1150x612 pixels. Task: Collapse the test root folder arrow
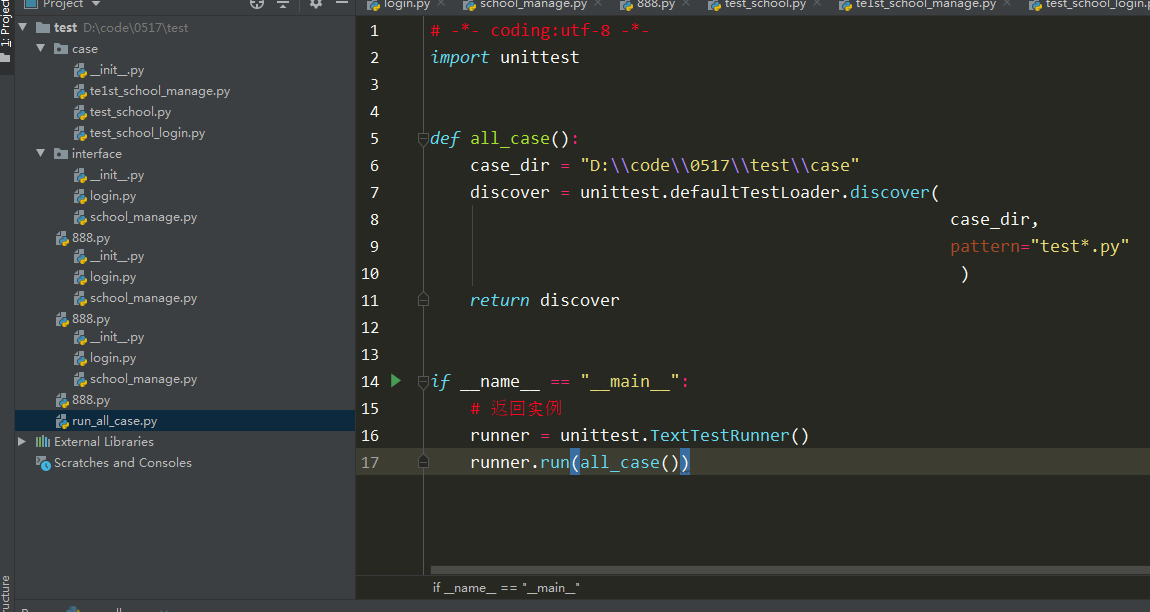(23, 27)
